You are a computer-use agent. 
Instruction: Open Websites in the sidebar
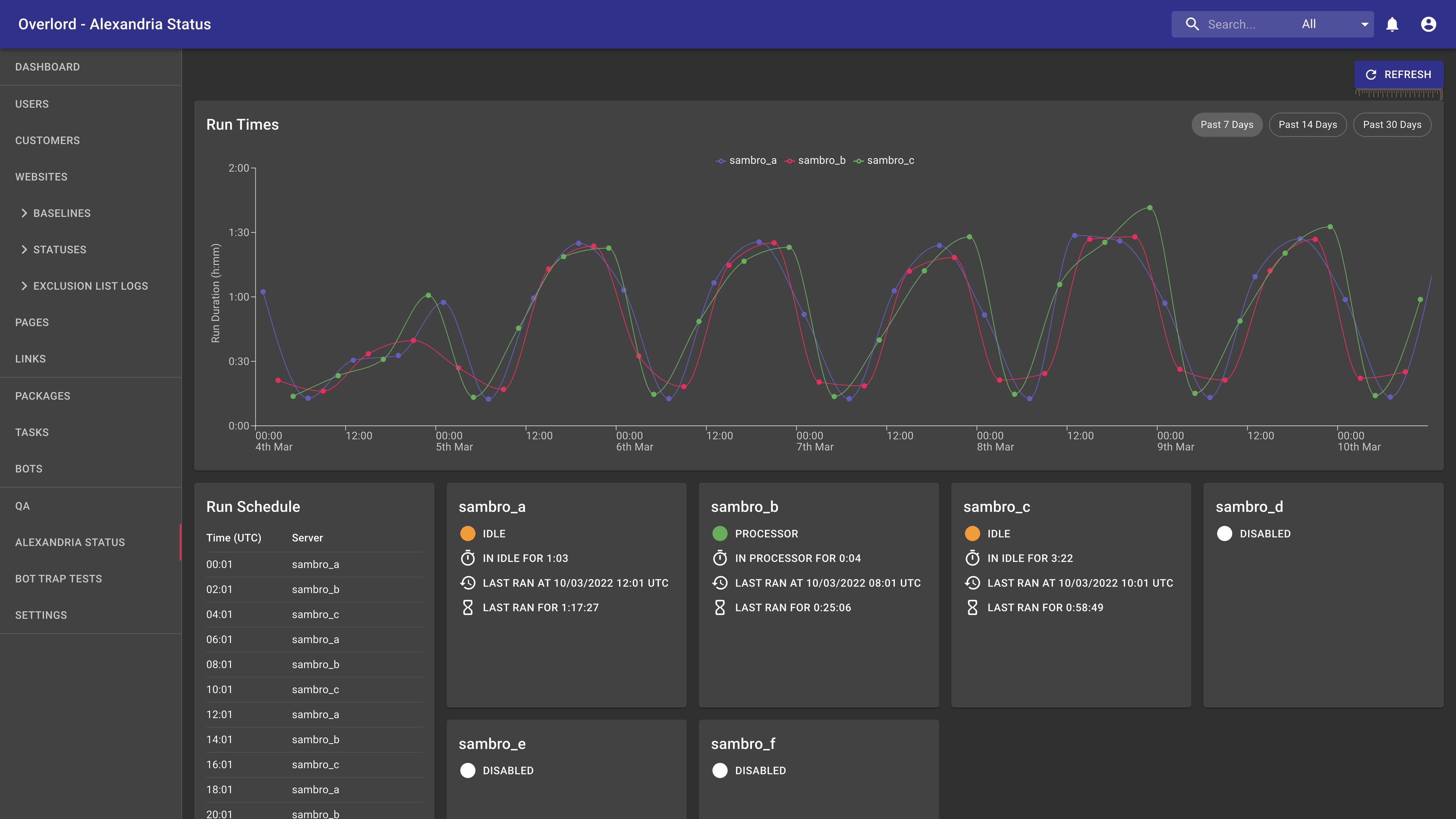(x=91, y=177)
